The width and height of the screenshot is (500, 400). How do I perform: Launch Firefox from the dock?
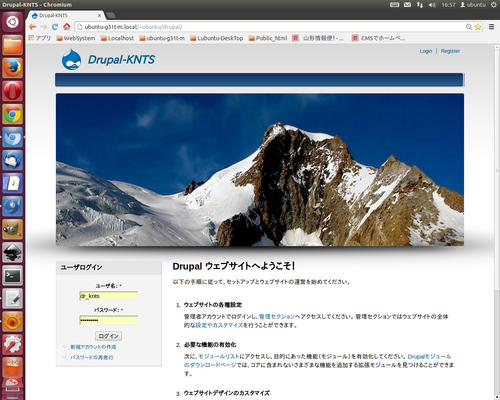click(x=12, y=68)
